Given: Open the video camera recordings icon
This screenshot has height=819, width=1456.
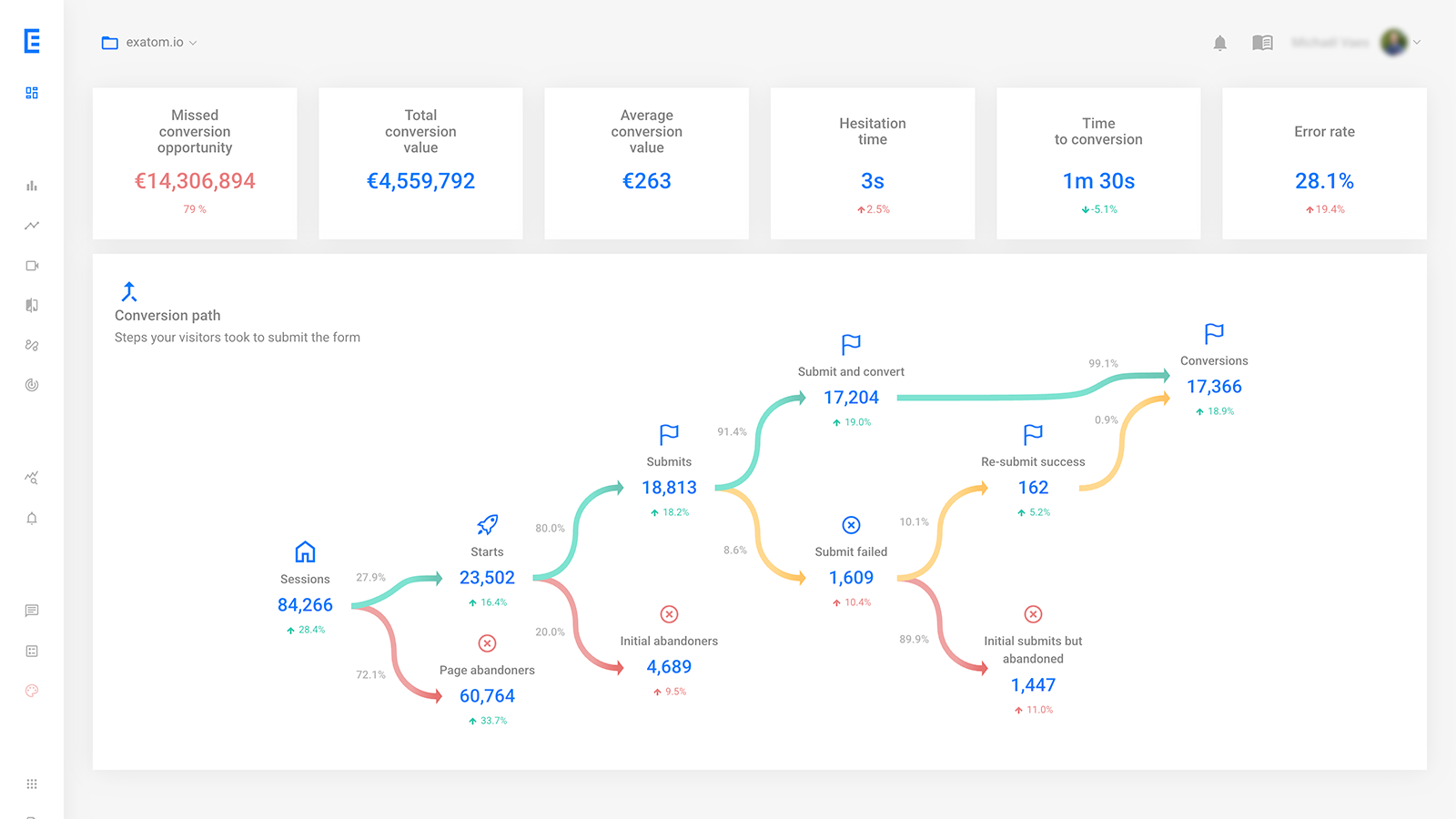Looking at the screenshot, I should (x=32, y=266).
